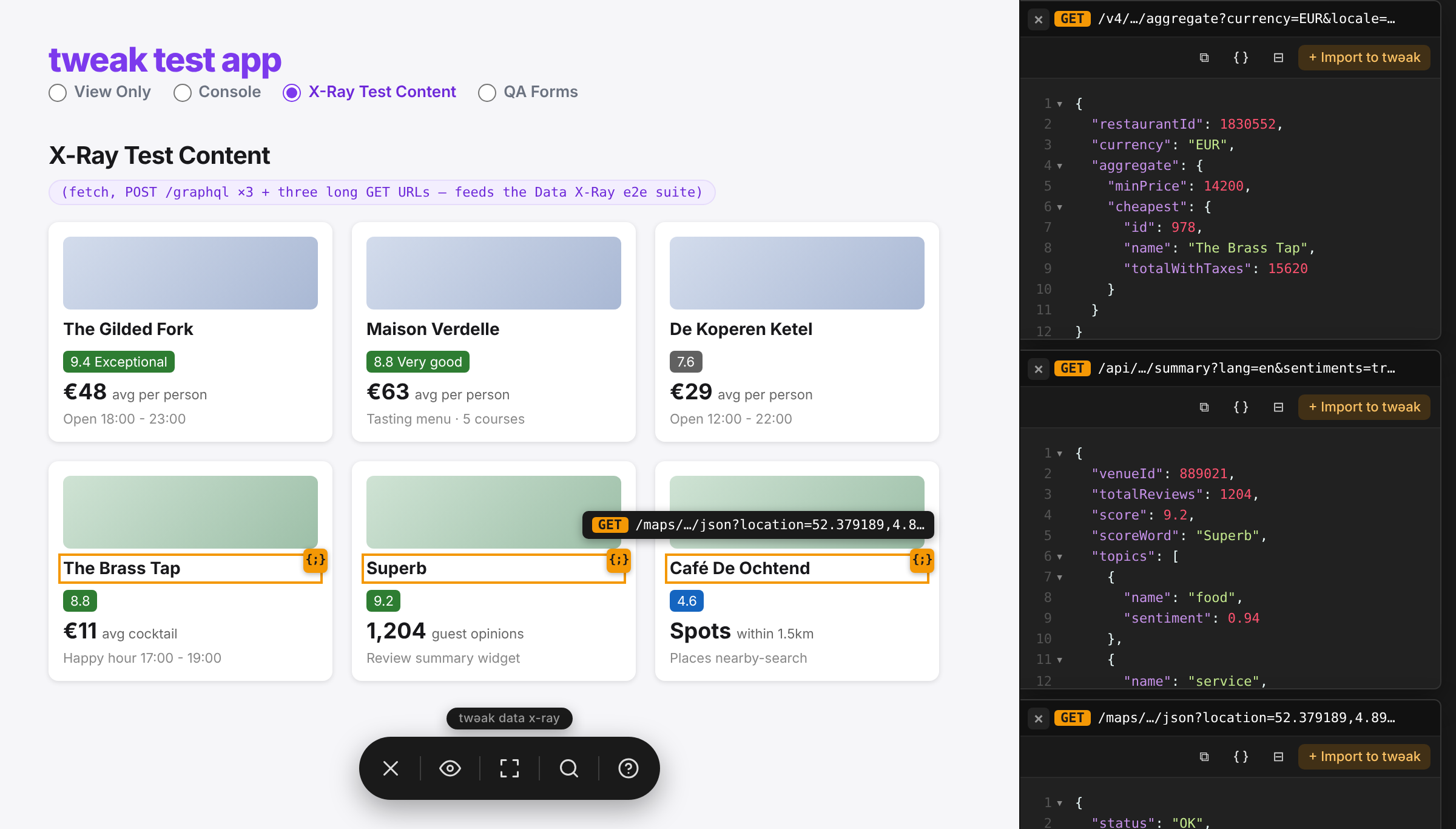Image resolution: width=1456 pixels, height=829 pixels.
Task: Select the View Only radio option
Action: pos(58,93)
